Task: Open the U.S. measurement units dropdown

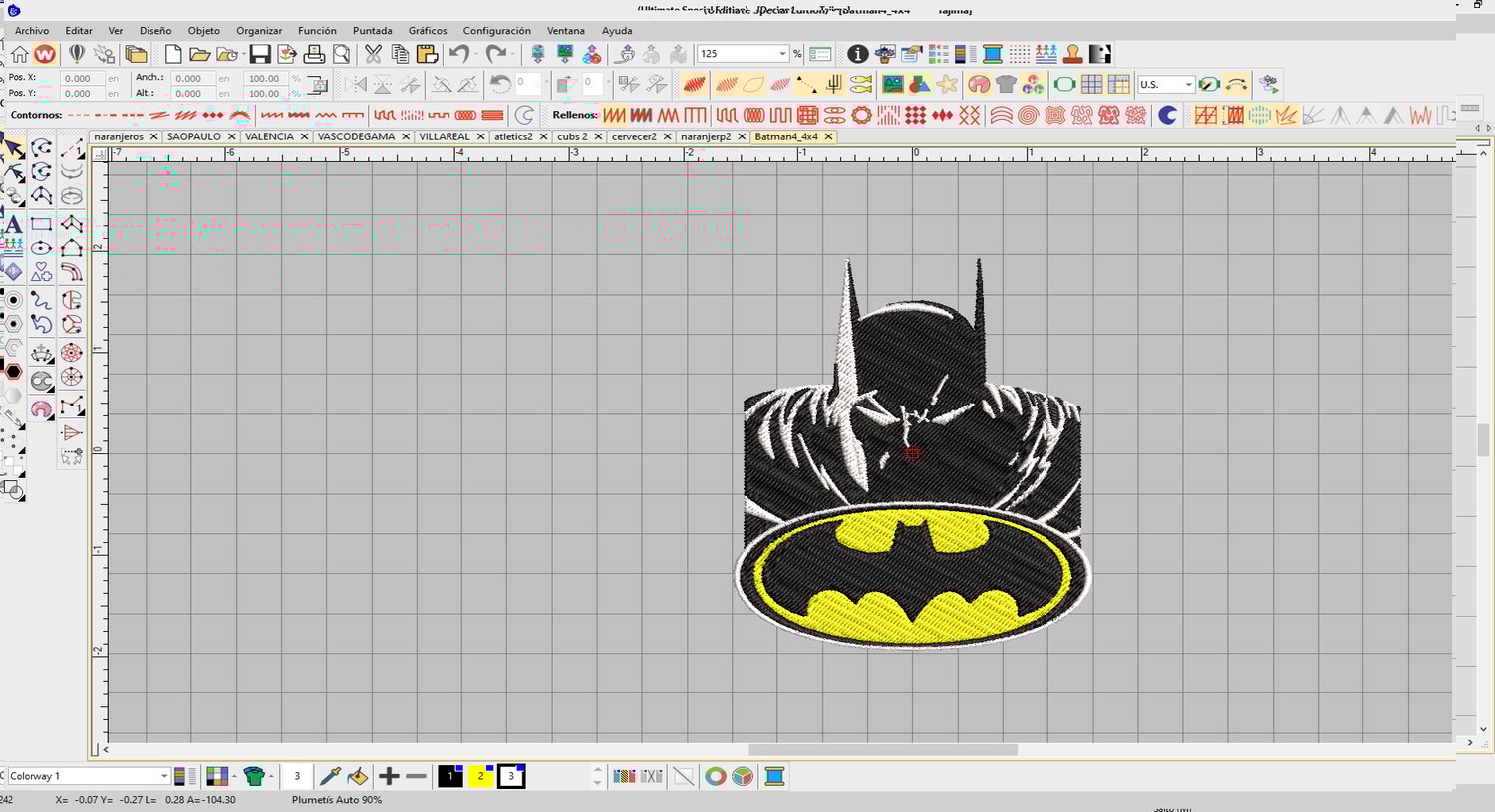Action: tap(1188, 85)
